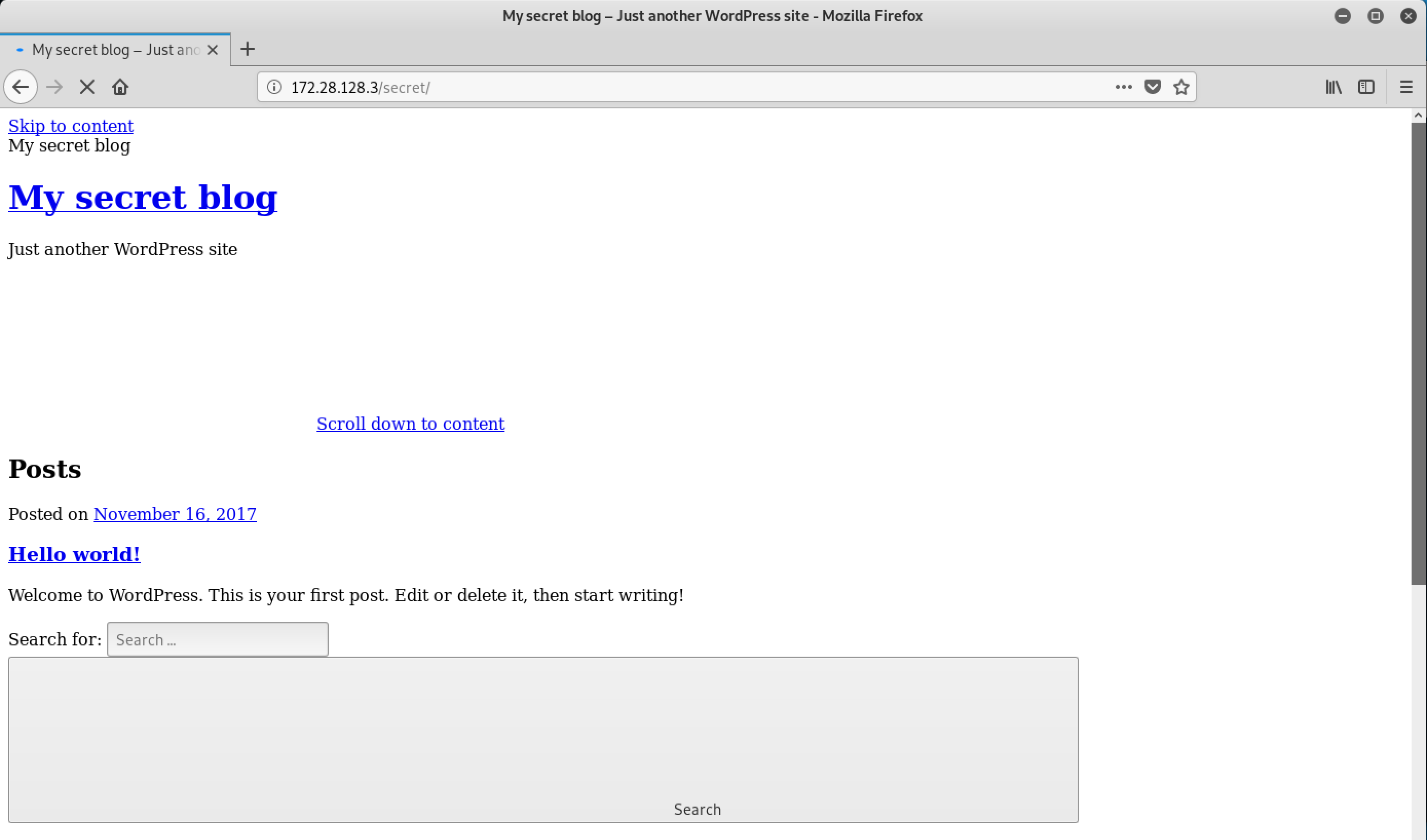This screenshot has height=840, width=1427.
Task: Go back to the previous page
Action: pos(21,87)
